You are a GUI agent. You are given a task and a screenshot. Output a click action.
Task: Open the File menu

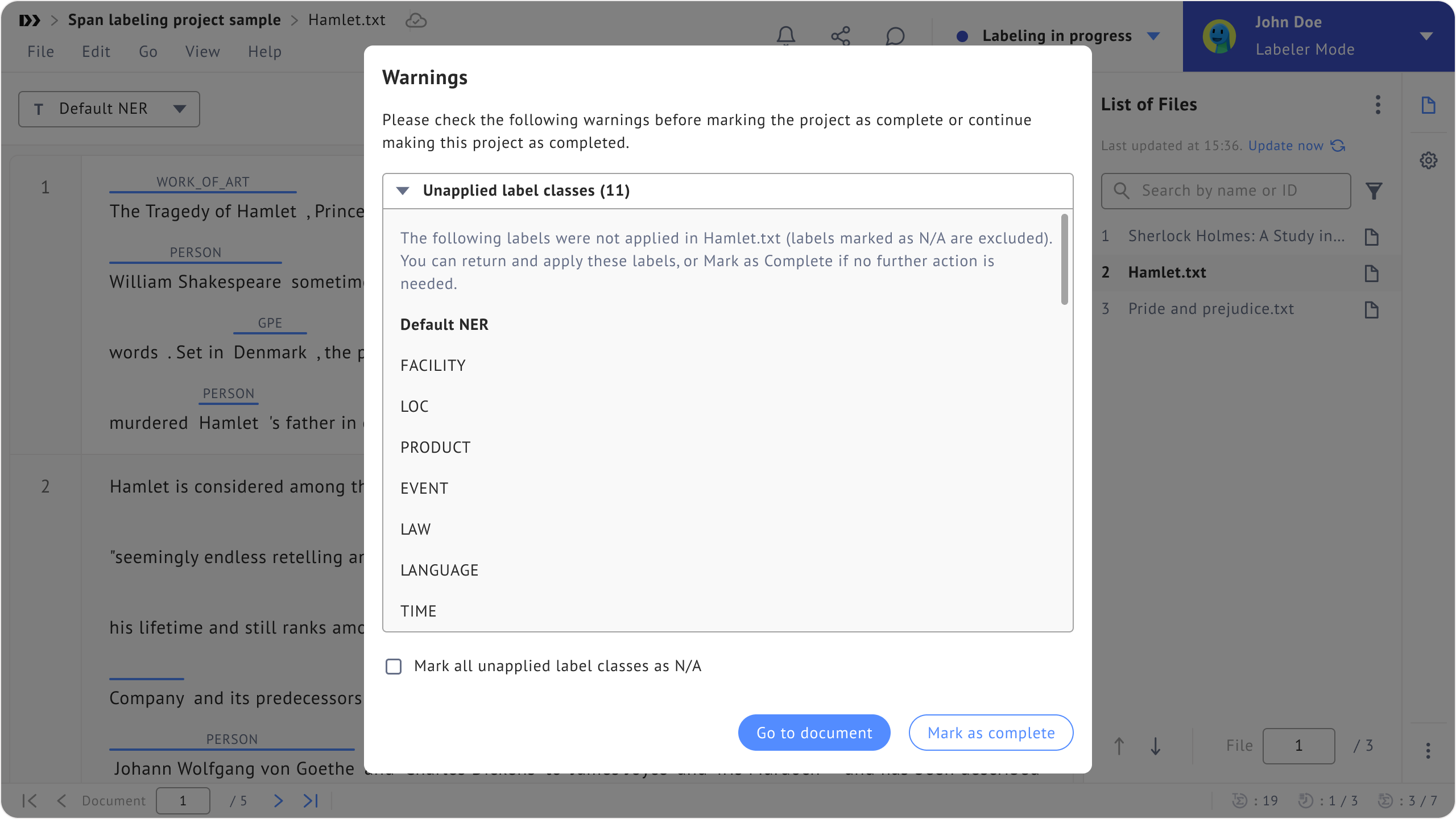coord(40,52)
